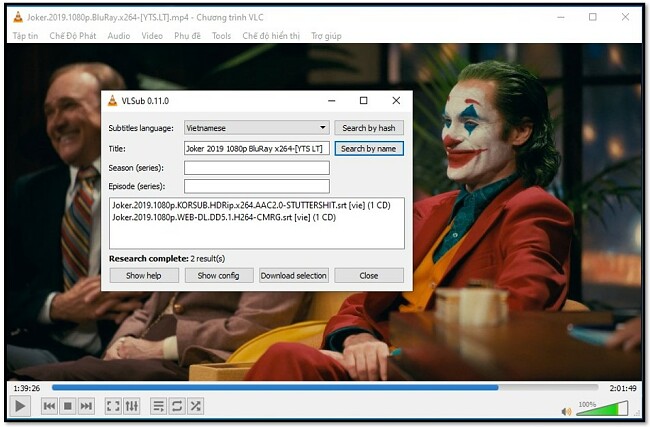The width and height of the screenshot is (650, 427).
Task: Show the playlist view icon
Action: click(158, 406)
